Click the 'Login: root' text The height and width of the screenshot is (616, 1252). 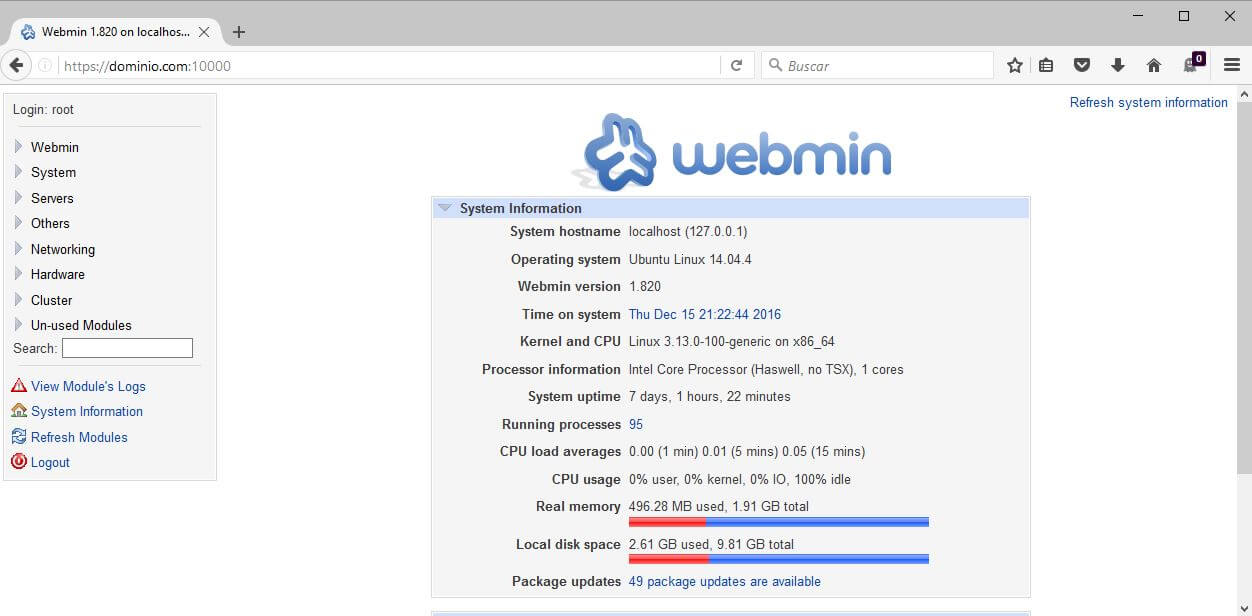click(43, 110)
